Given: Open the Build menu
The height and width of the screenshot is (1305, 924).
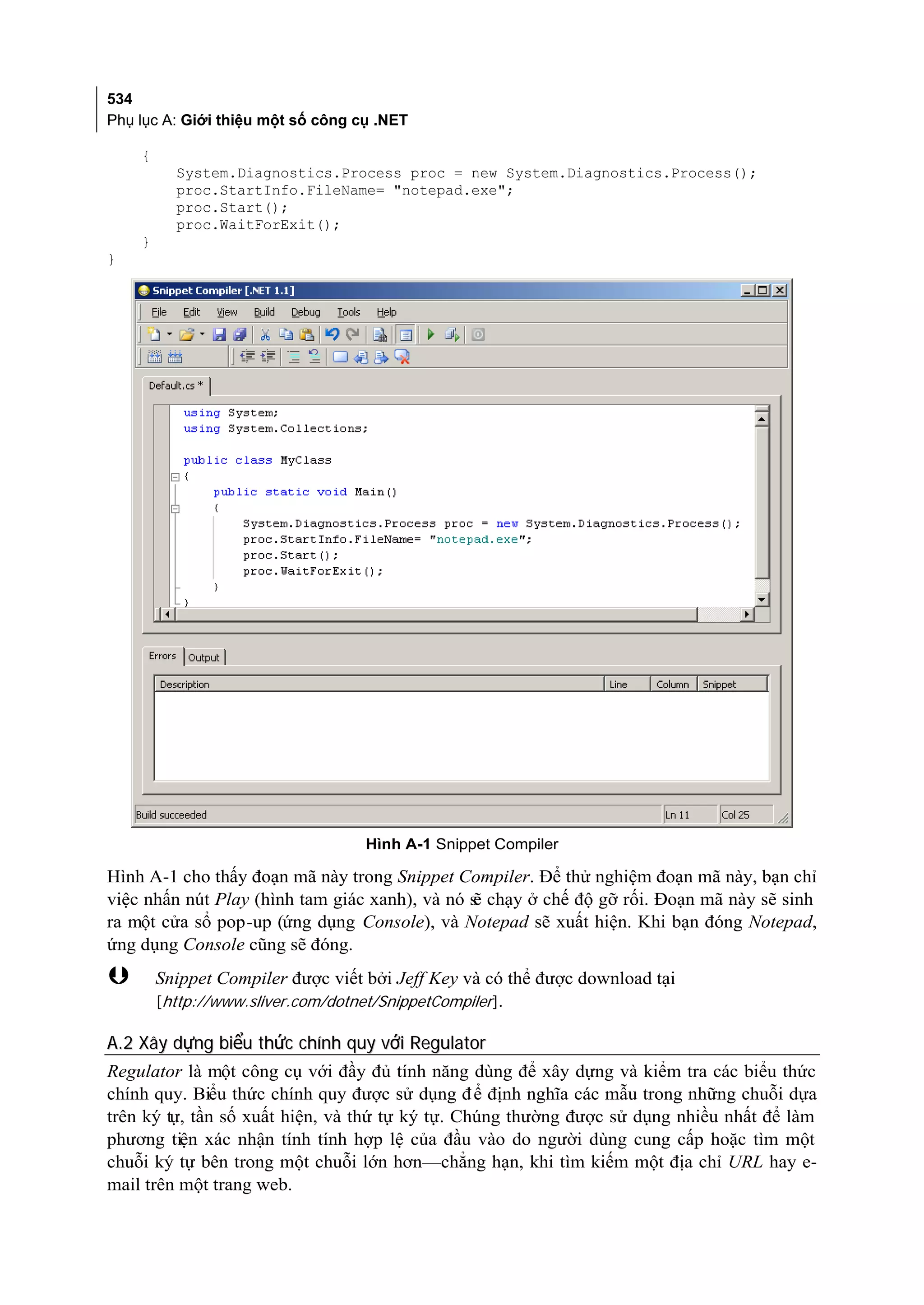Looking at the screenshot, I should point(264,312).
